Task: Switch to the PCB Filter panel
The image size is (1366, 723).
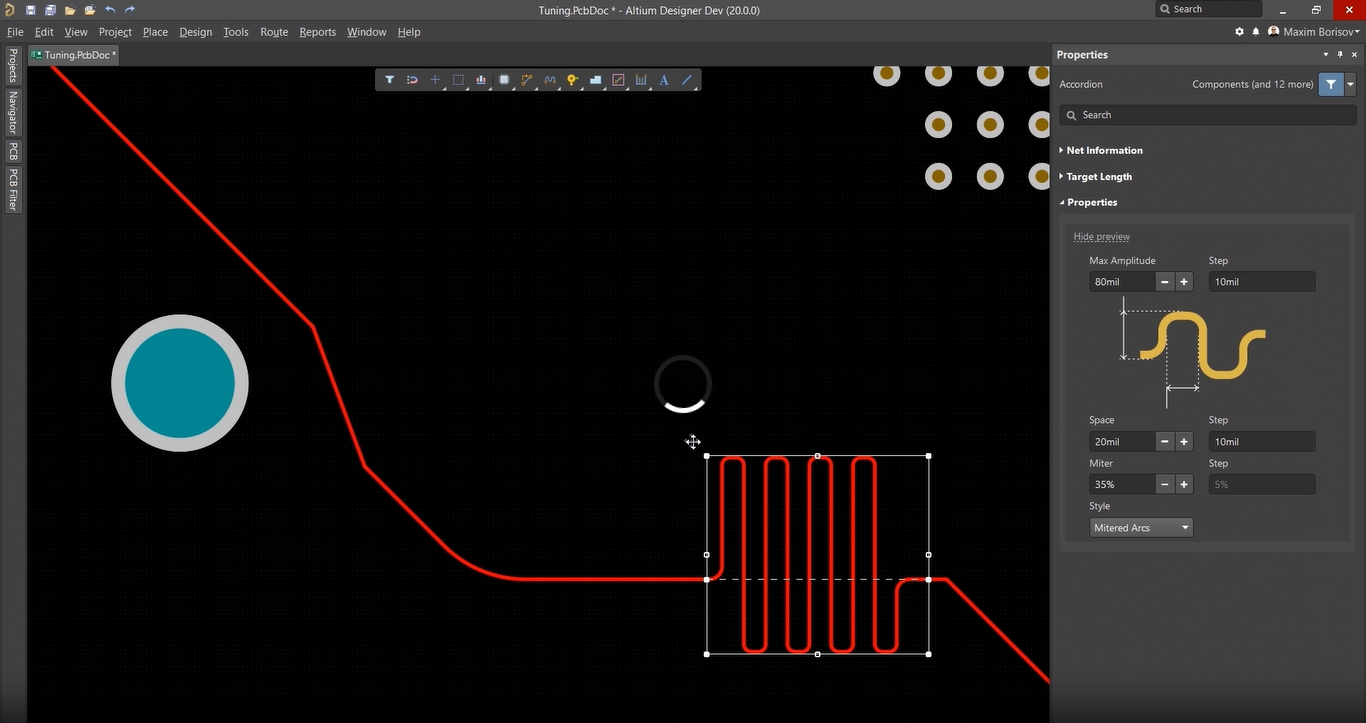Action: click(13, 184)
